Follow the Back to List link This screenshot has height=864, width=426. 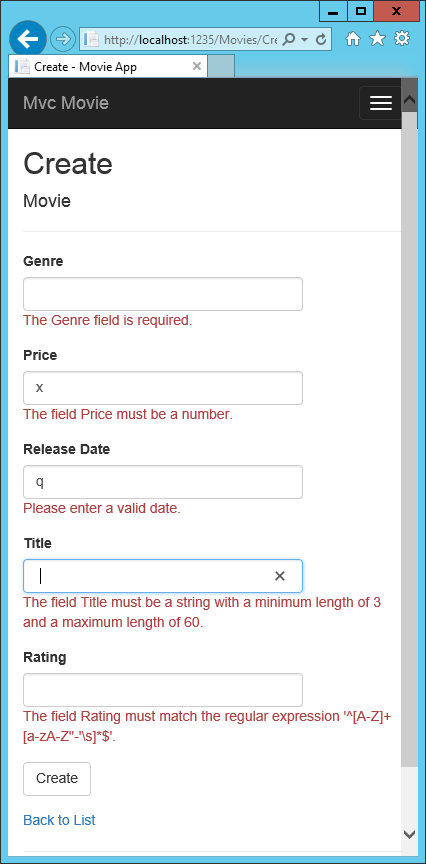(x=59, y=820)
